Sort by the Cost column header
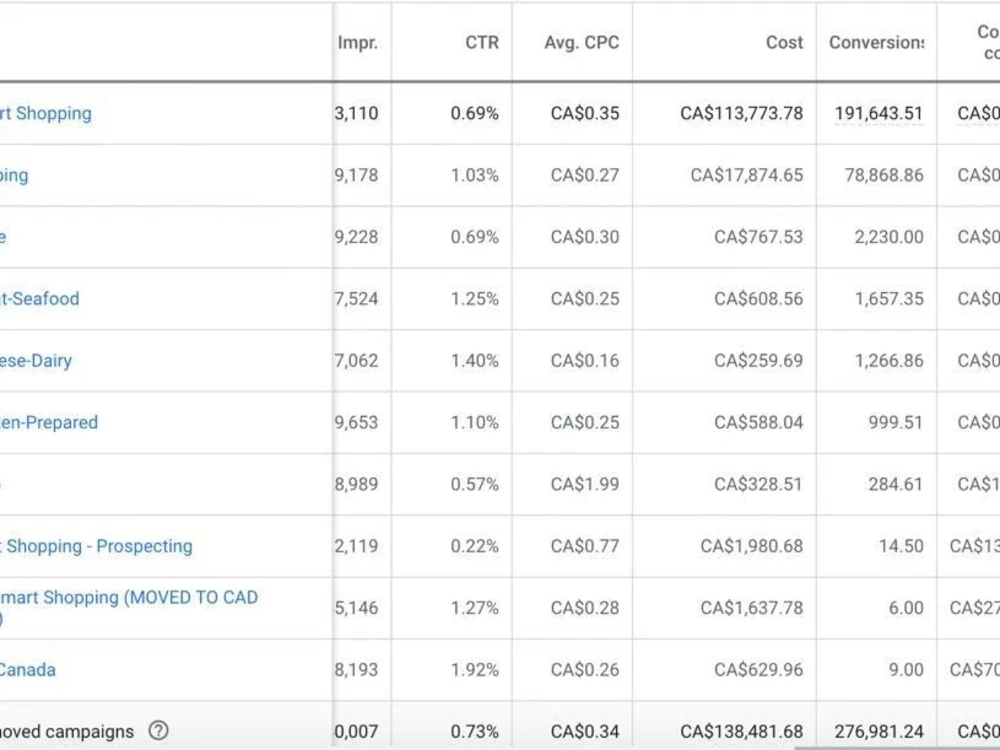The height and width of the screenshot is (750, 1000). (784, 43)
